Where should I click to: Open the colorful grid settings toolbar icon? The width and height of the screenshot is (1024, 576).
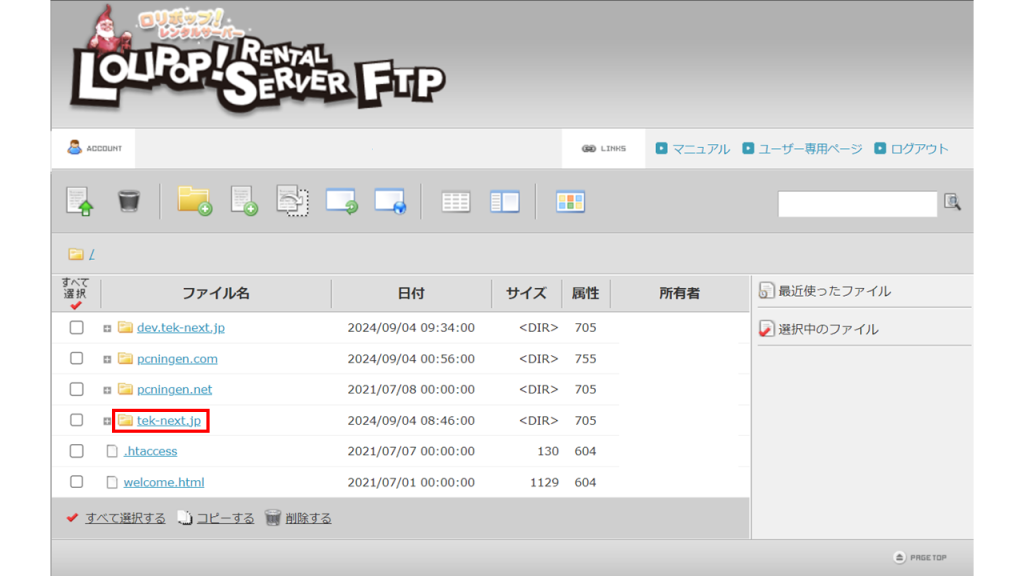[x=570, y=200]
